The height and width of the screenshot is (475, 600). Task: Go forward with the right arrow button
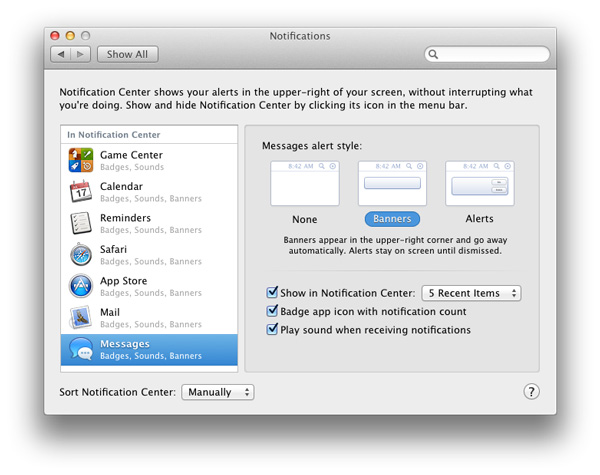click(x=80, y=54)
